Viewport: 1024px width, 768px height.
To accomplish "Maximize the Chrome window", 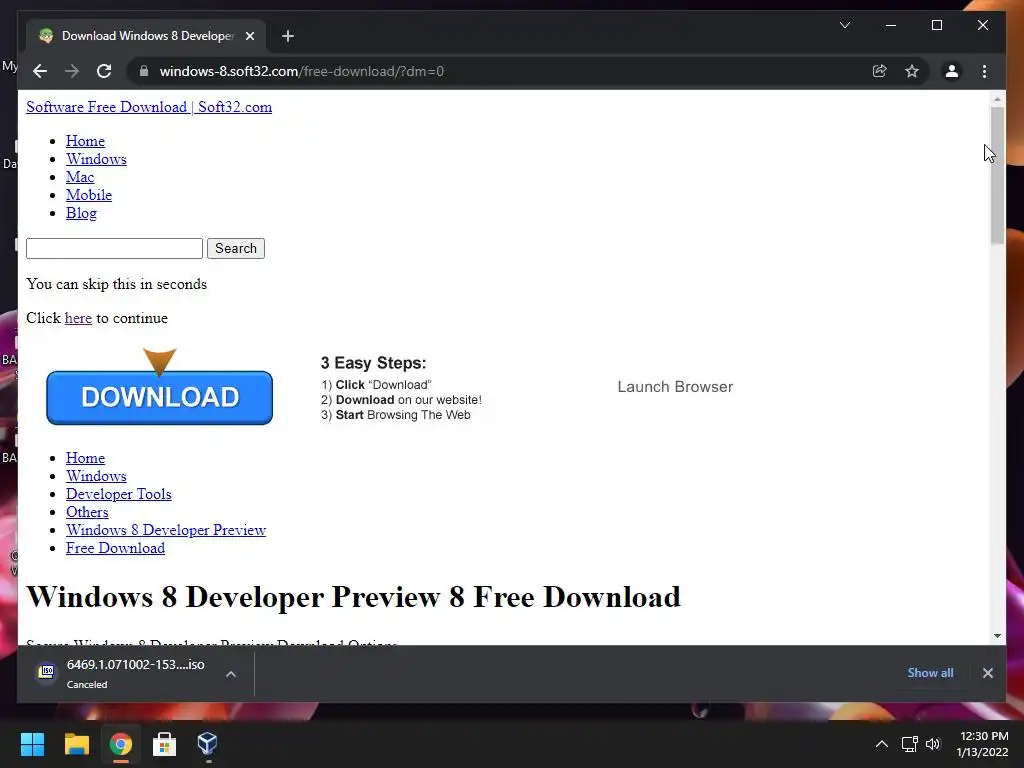I will 936,25.
